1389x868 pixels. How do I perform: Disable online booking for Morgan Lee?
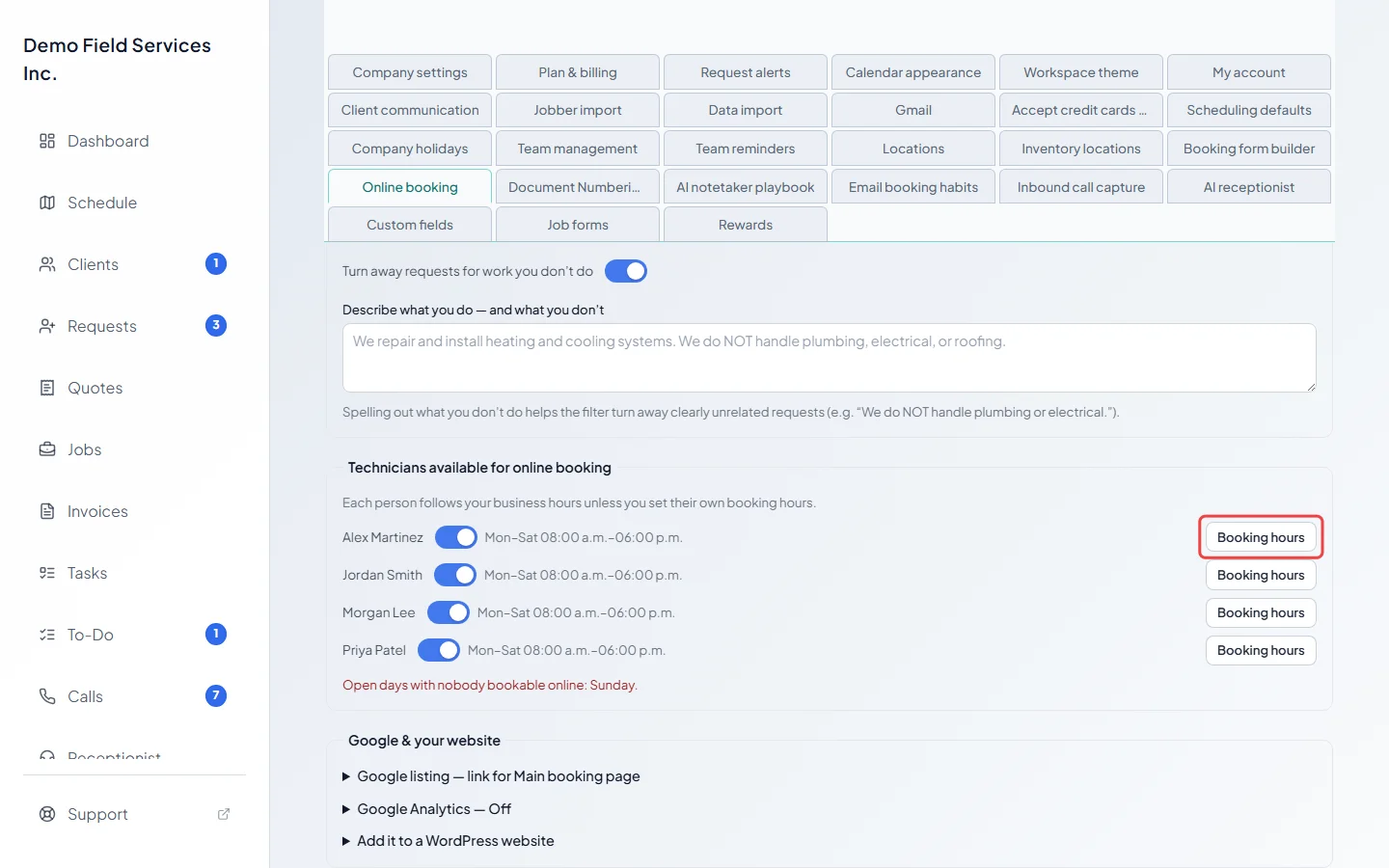pos(449,612)
